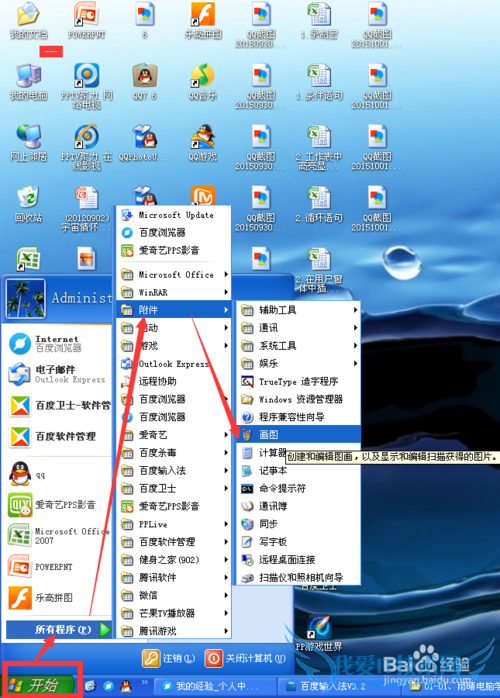Expand the 娱乐 submenu
This screenshot has height=698, width=500.
tap(298, 363)
